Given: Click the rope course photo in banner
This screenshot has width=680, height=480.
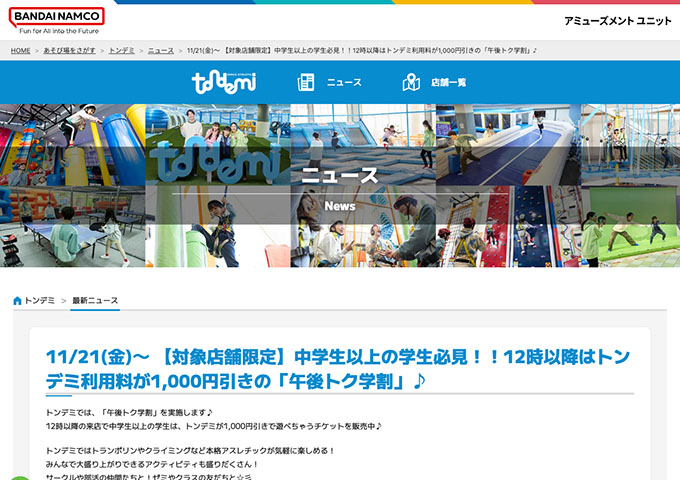Looking at the screenshot, I should click(x=631, y=145).
